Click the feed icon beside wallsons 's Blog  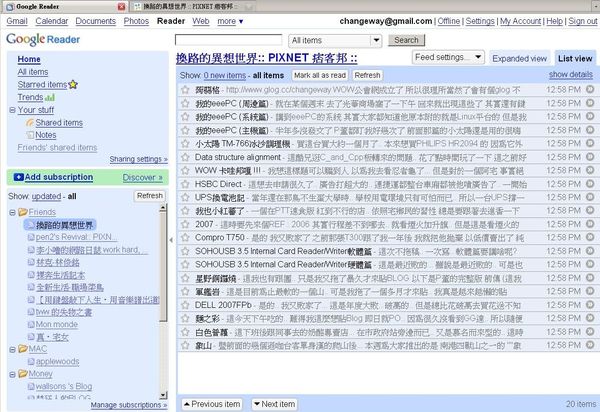click(x=31, y=386)
